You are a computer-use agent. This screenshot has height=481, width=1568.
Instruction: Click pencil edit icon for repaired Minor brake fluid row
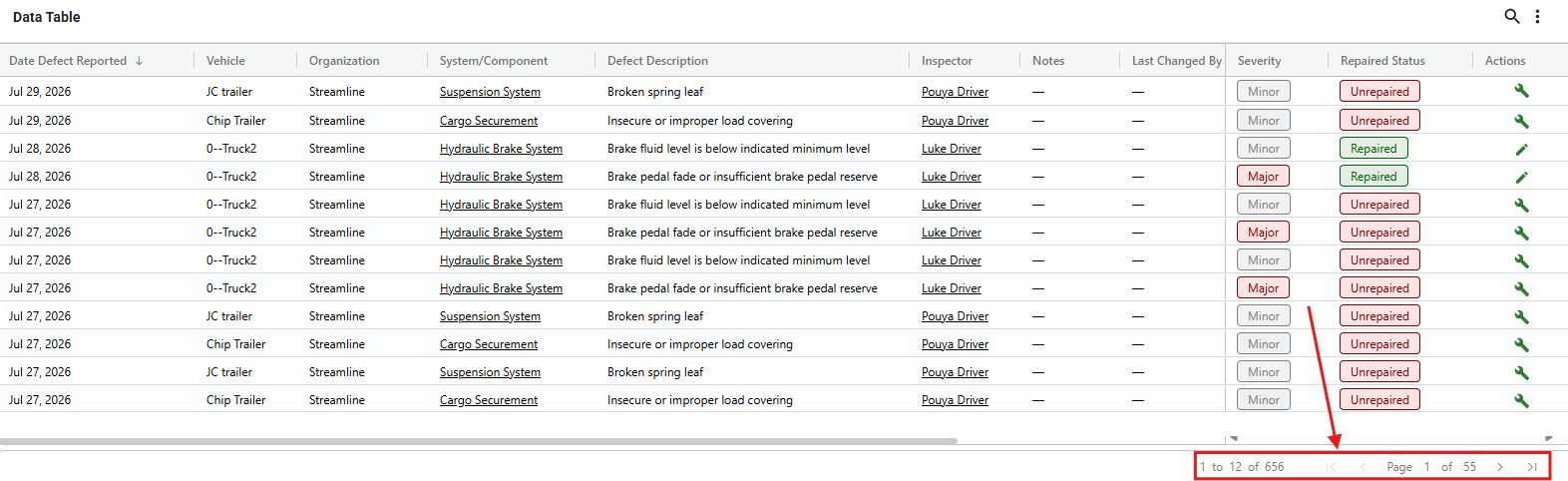click(x=1521, y=149)
